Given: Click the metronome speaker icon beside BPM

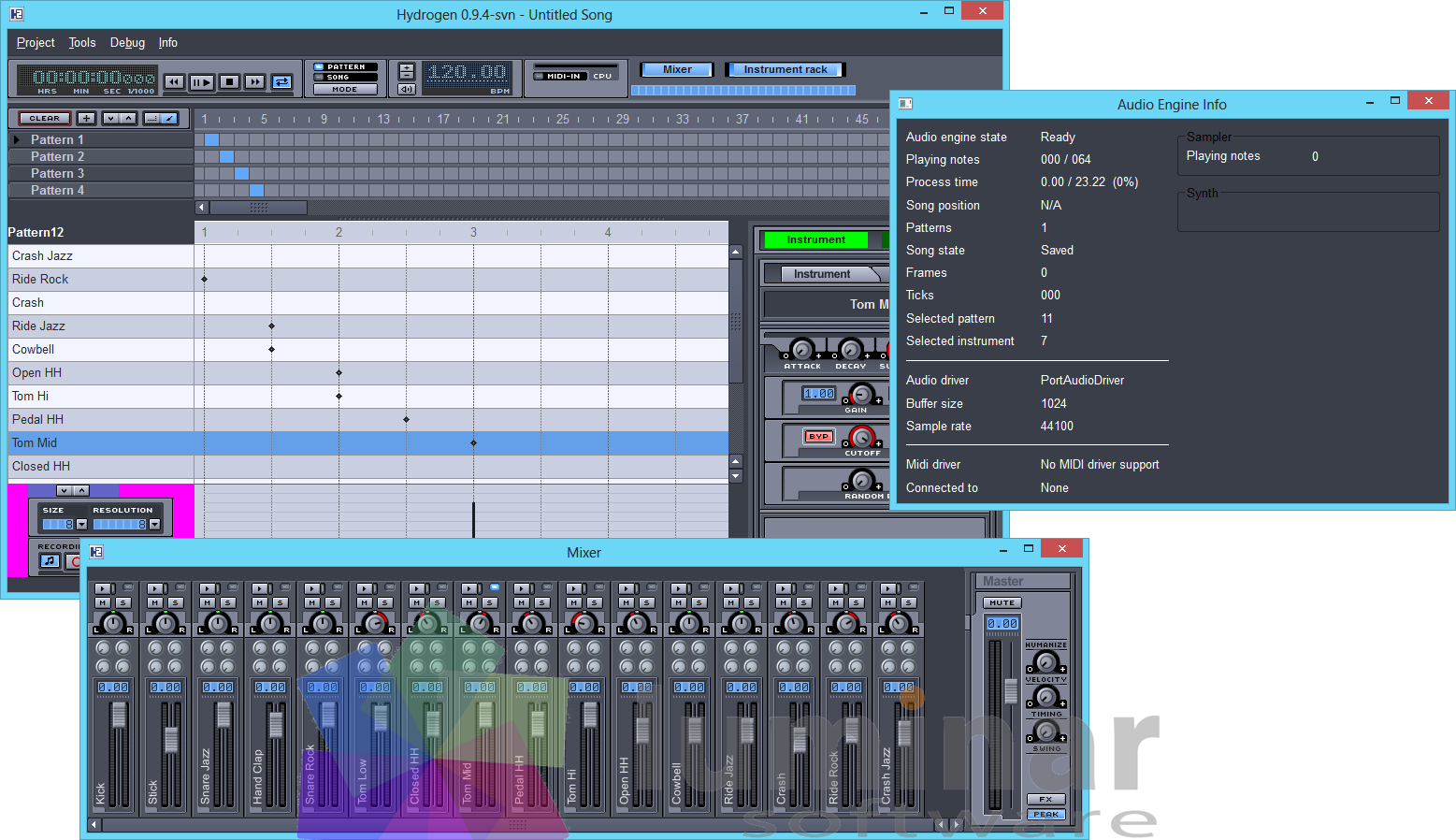Looking at the screenshot, I should [406, 89].
